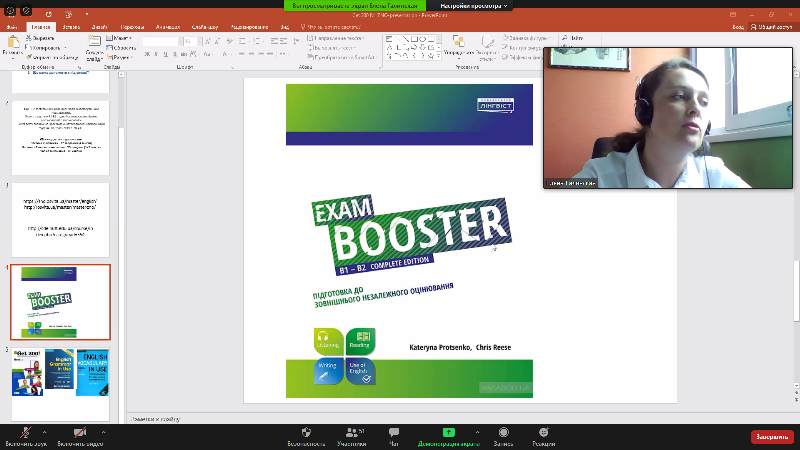Click Copy button in clipboard group
This screenshot has height=450, width=800.
[46, 48]
